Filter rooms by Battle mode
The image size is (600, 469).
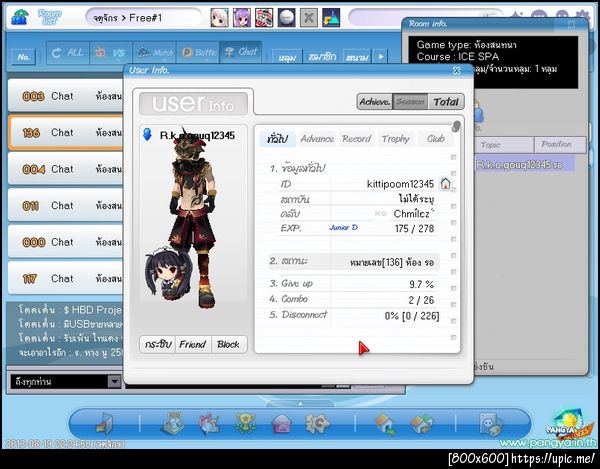click(198, 52)
